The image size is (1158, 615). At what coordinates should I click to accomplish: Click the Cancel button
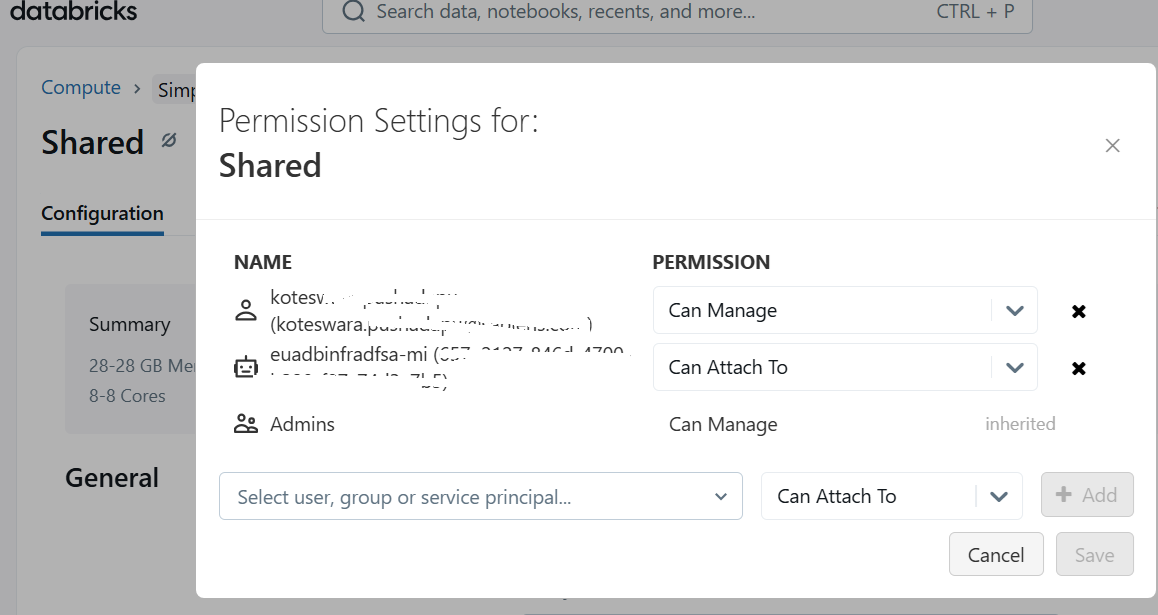point(996,554)
